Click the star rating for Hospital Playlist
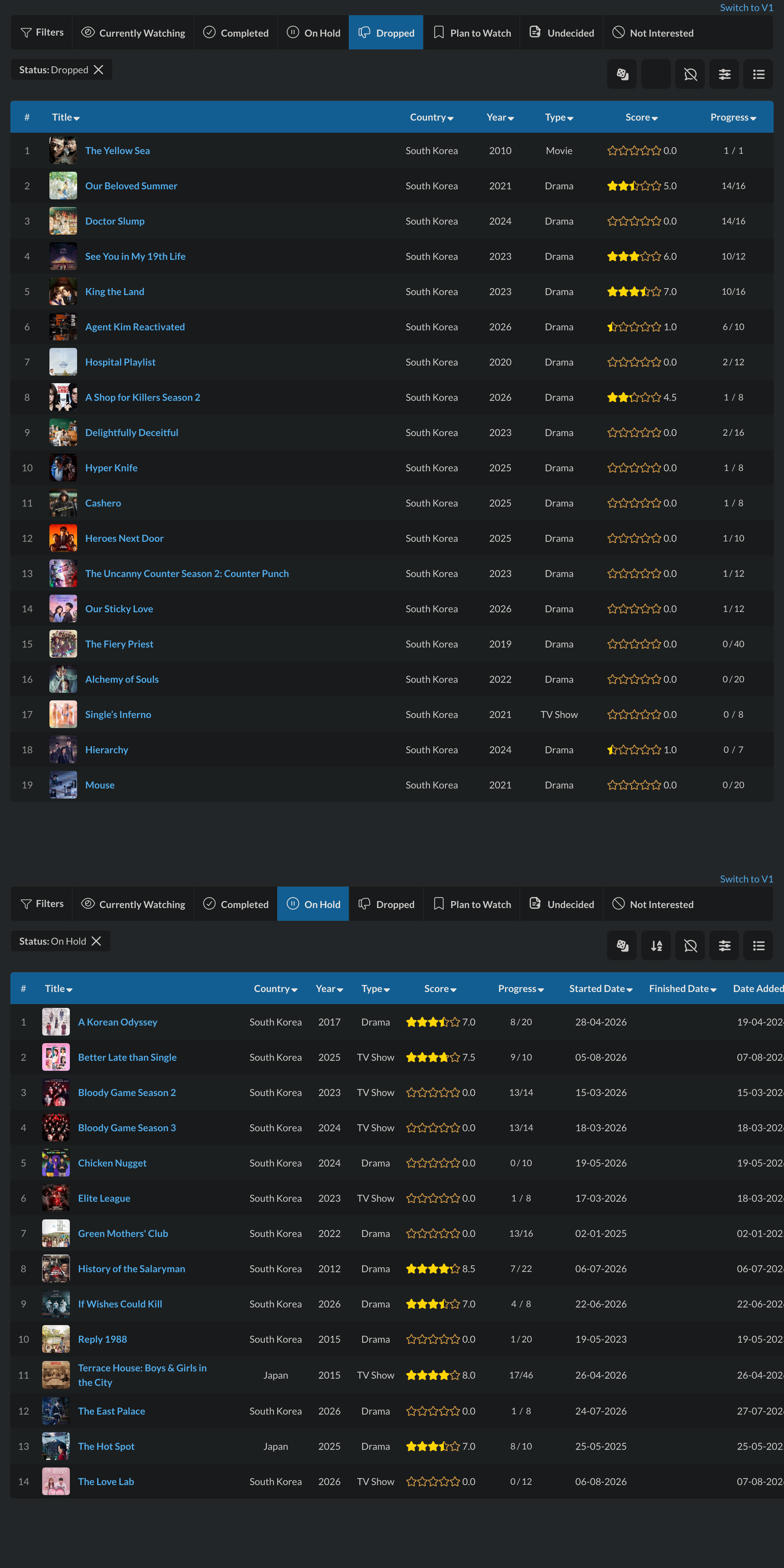The height and width of the screenshot is (1568, 784). (634, 362)
